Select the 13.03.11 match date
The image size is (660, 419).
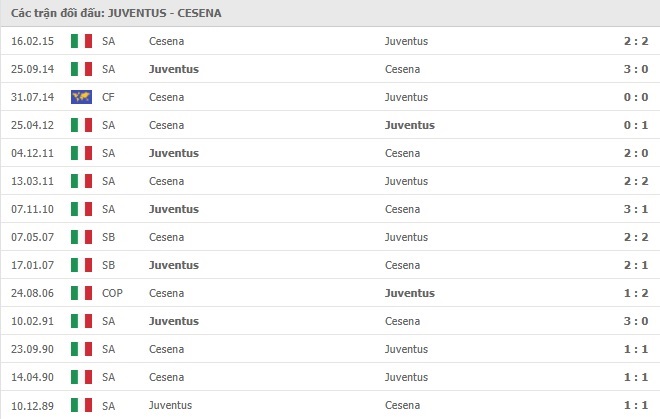32,181
